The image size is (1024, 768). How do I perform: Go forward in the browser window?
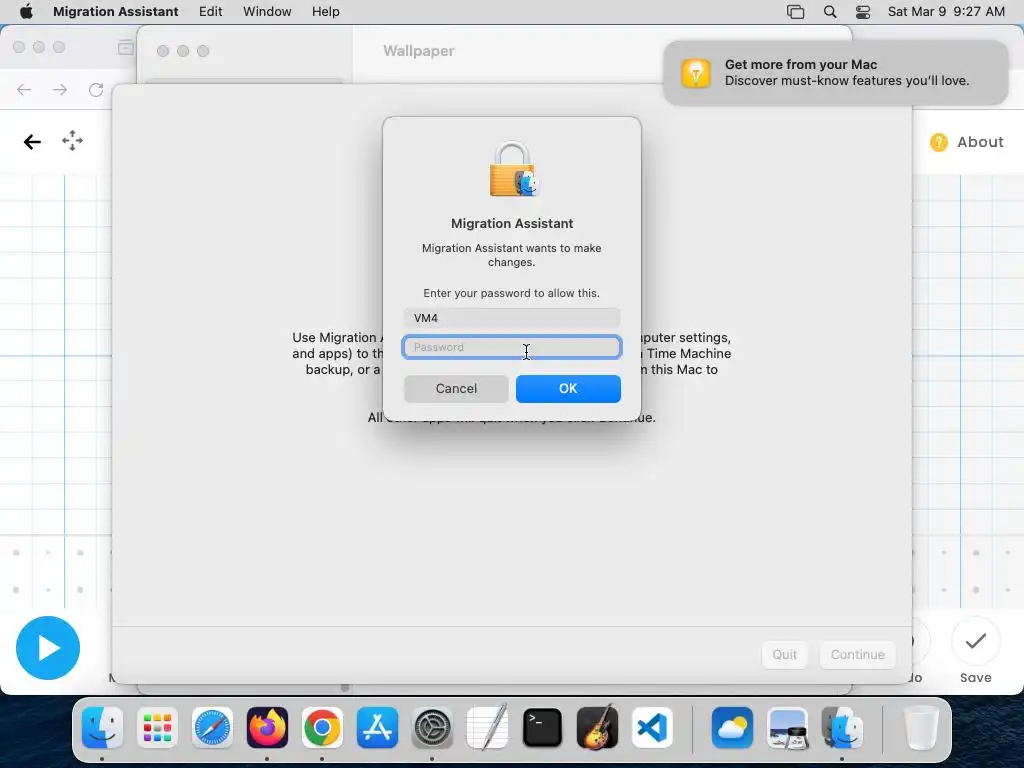click(59, 89)
